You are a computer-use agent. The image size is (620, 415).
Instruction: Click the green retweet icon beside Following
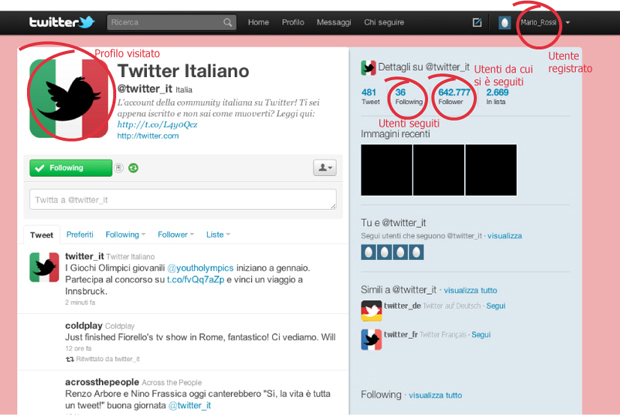pyautogui.click(x=133, y=168)
